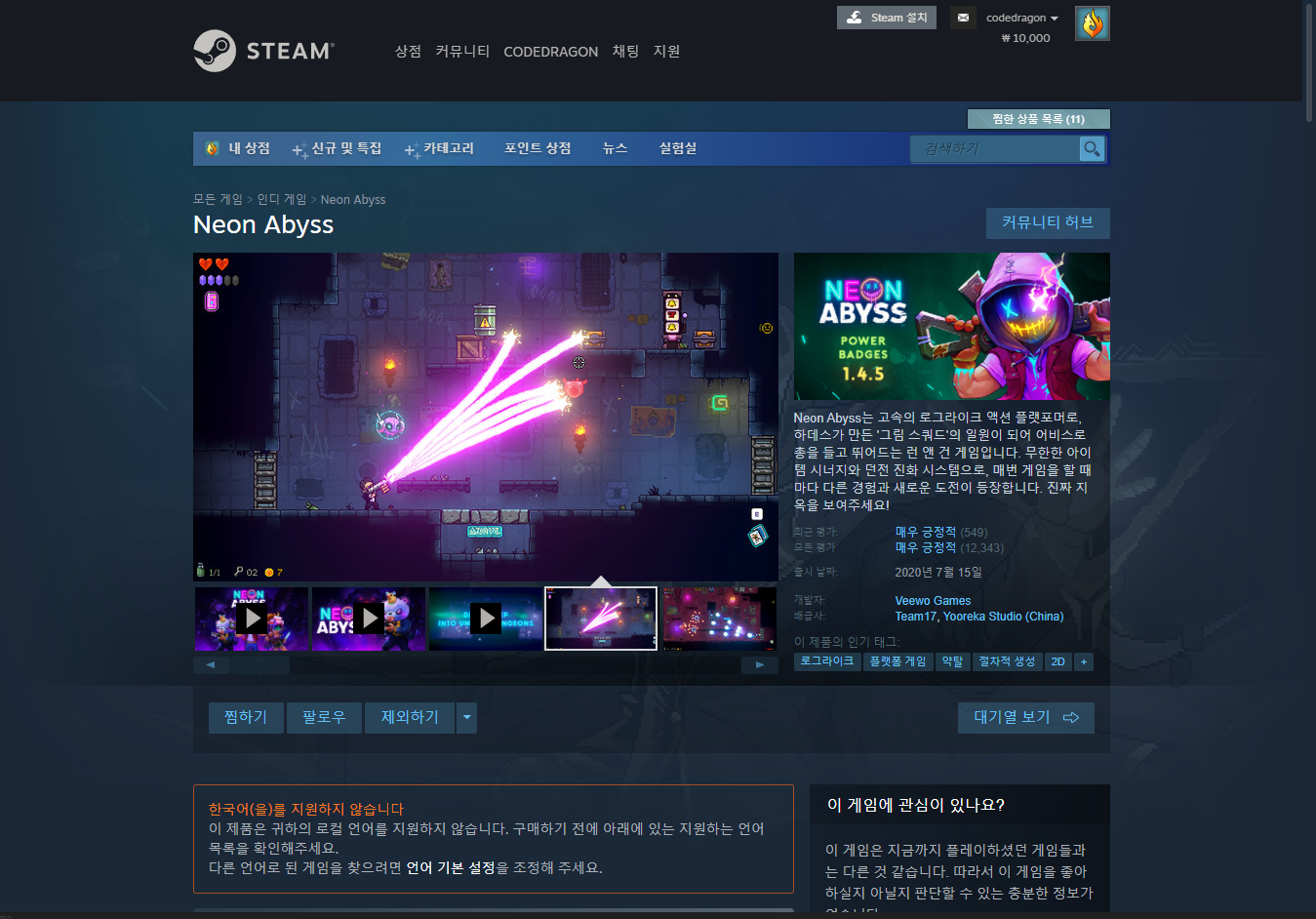Open the 커뮤니티 허브 button
The height and width of the screenshot is (919, 1316).
[1048, 222]
